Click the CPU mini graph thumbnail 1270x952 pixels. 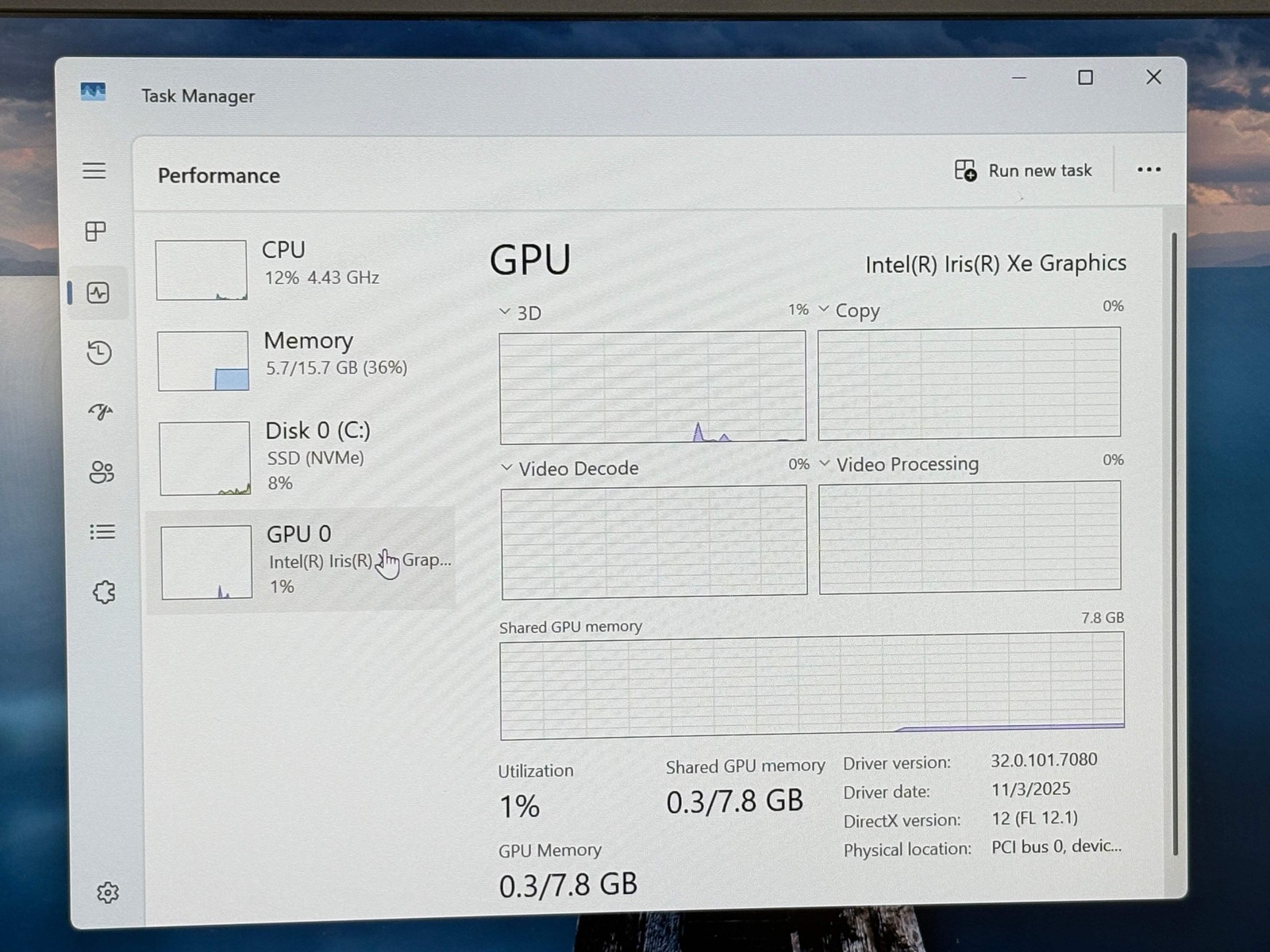(x=201, y=271)
